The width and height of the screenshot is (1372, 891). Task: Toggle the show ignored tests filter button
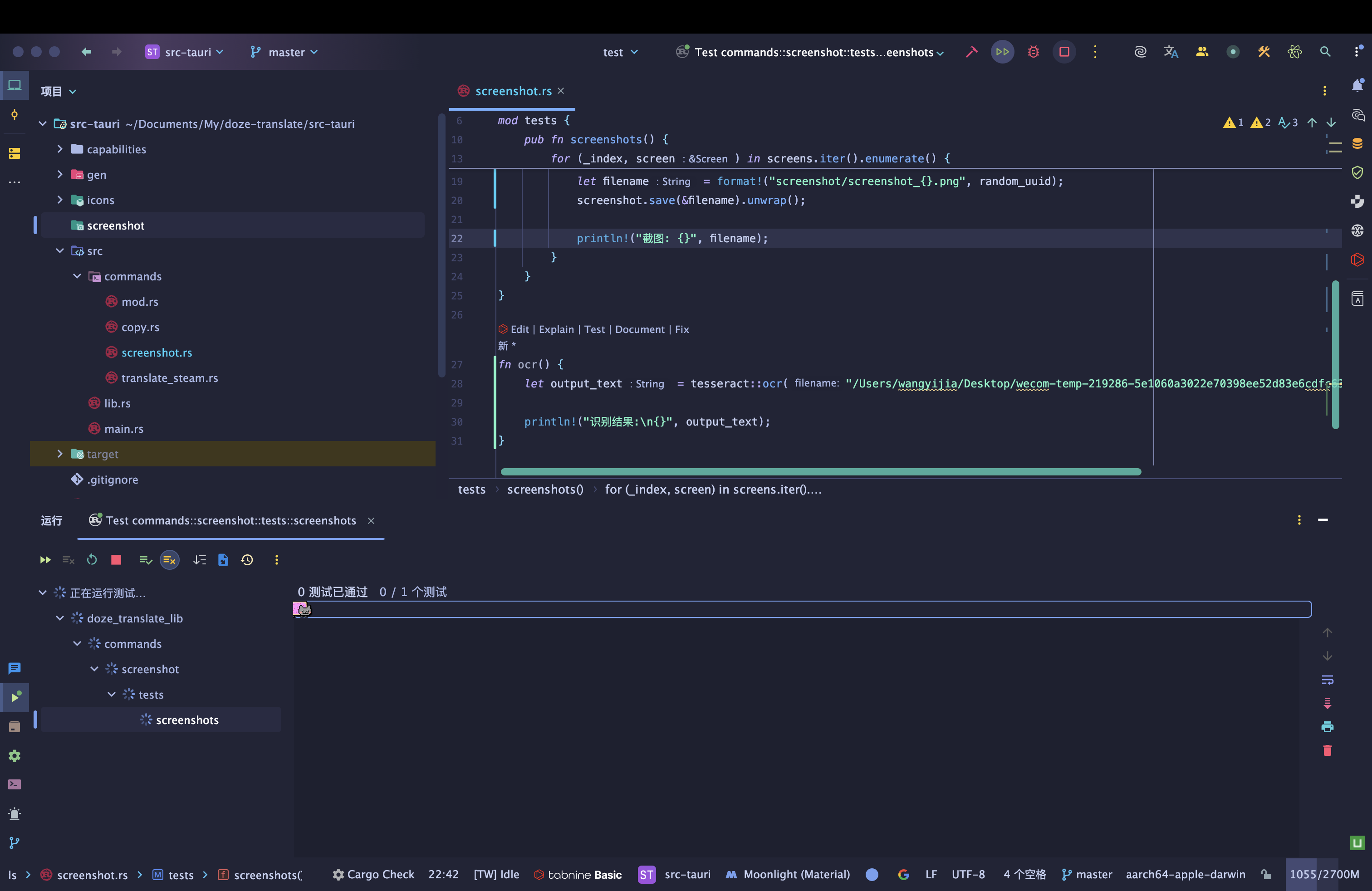pos(169,560)
